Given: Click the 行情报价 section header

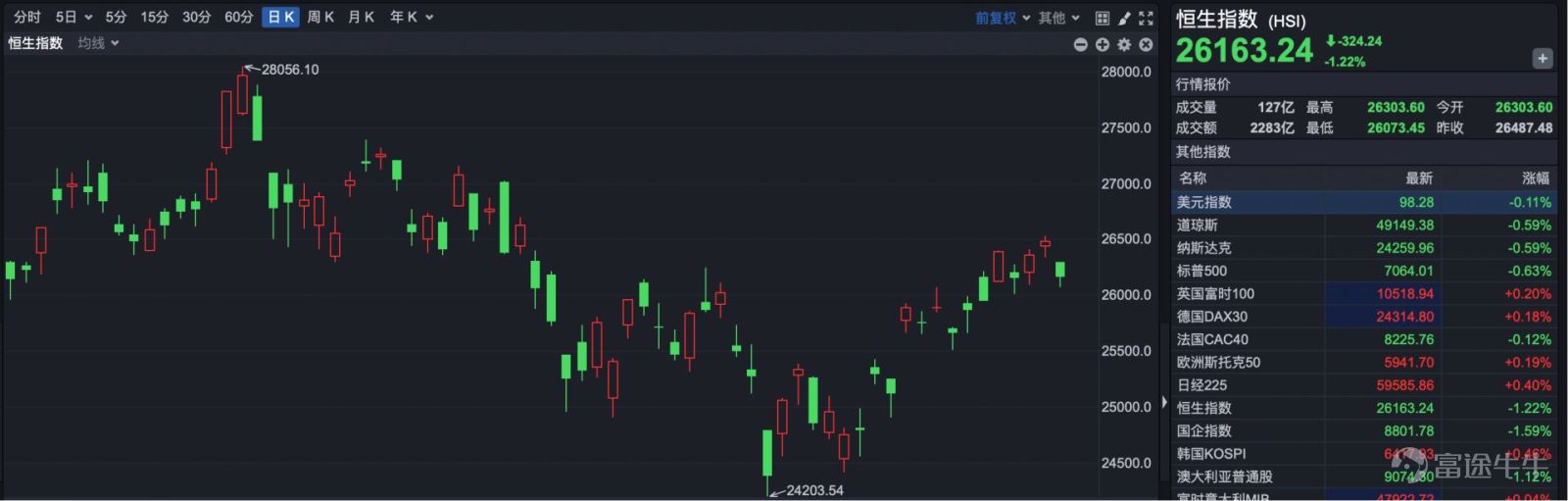Looking at the screenshot, I should [x=1202, y=84].
